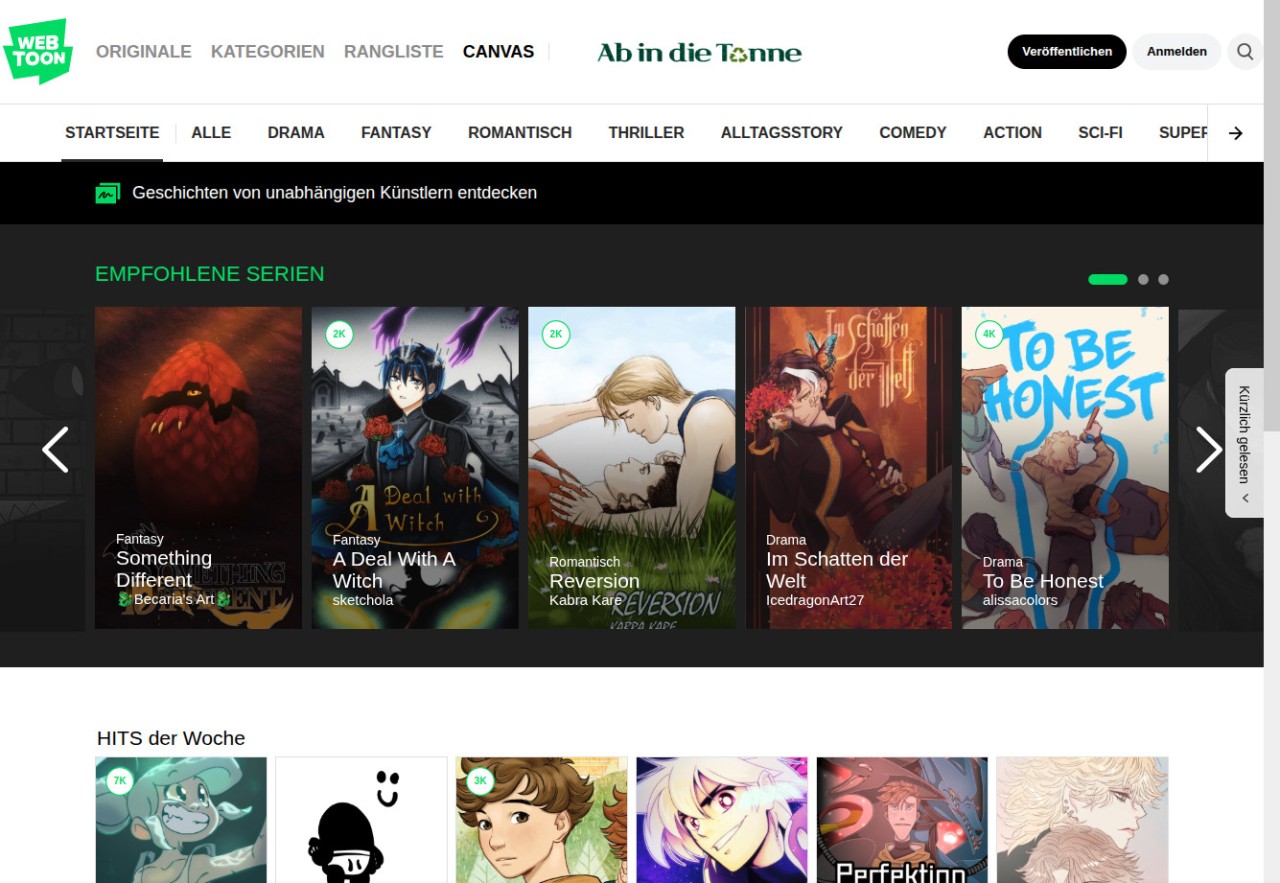Click the 4K badge on To Be Honest
The image size is (1280, 883).
(x=989, y=335)
